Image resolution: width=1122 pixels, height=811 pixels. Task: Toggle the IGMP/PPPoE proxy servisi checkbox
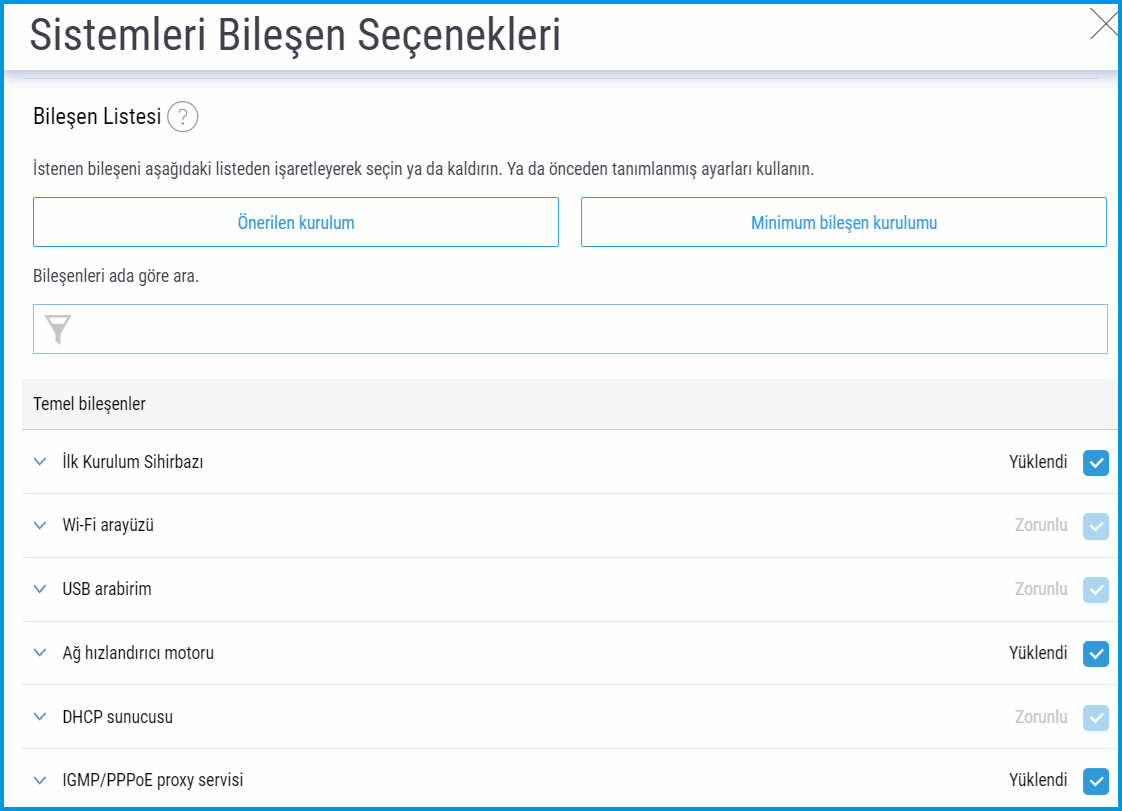click(x=1096, y=780)
